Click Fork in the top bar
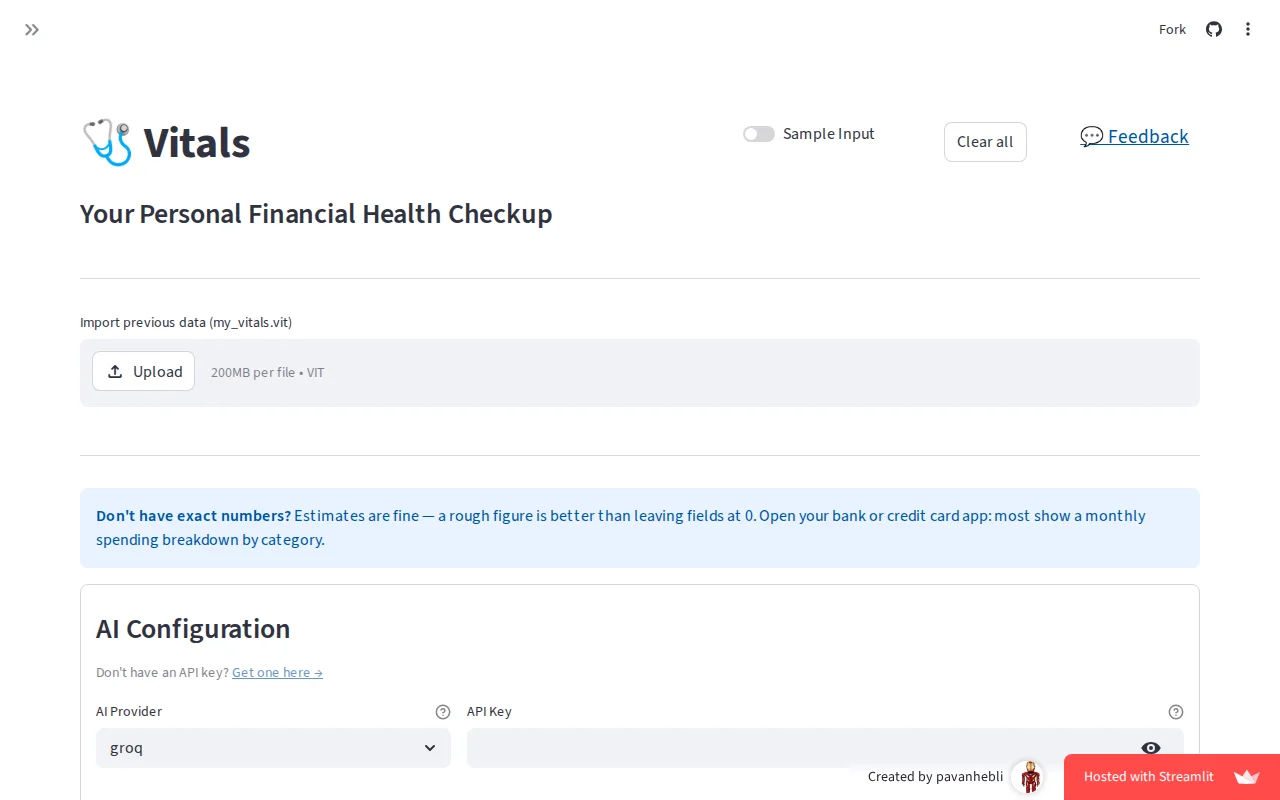This screenshot has height=800, width=1280. point(1172,29)
